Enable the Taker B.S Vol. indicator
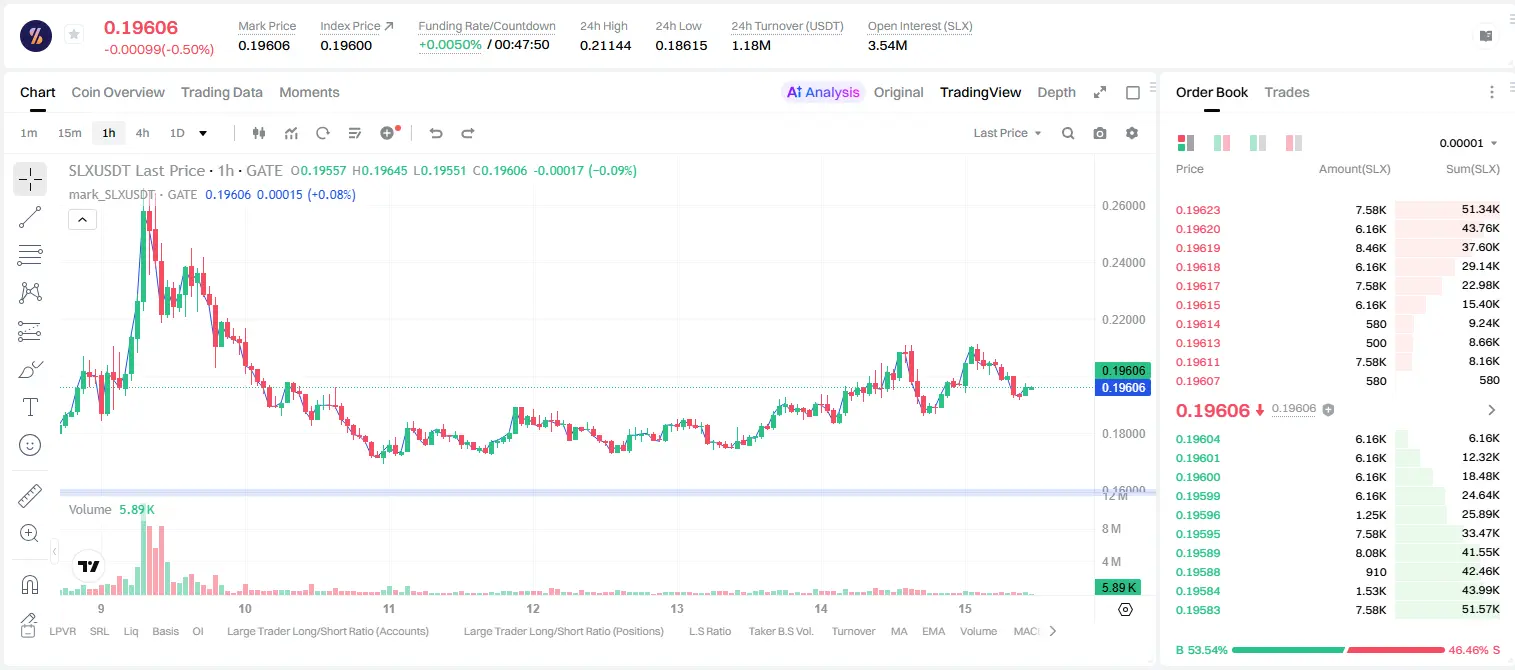 [782, 631]
